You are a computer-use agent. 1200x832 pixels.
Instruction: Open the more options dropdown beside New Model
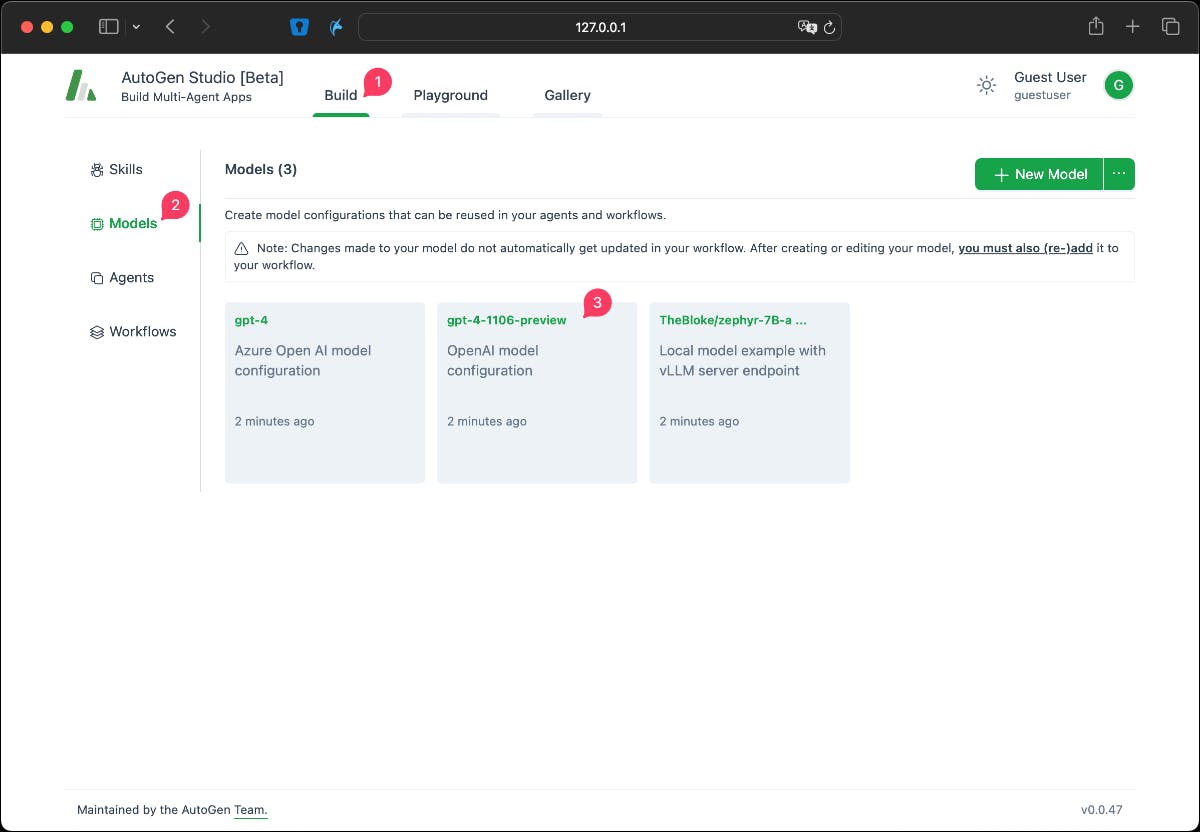(1119, 174)
